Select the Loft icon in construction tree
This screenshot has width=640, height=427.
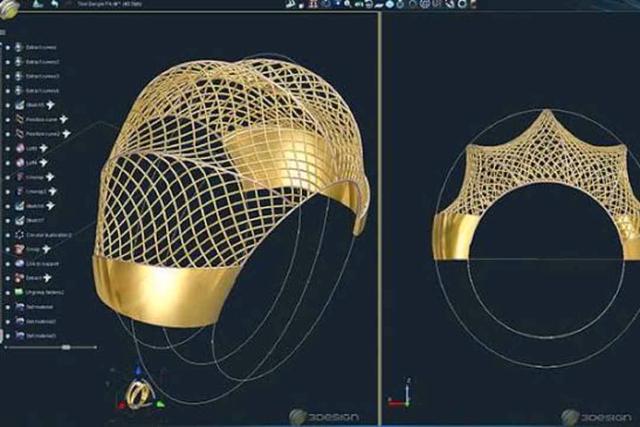pyautogui.click(x=22, y=147)
